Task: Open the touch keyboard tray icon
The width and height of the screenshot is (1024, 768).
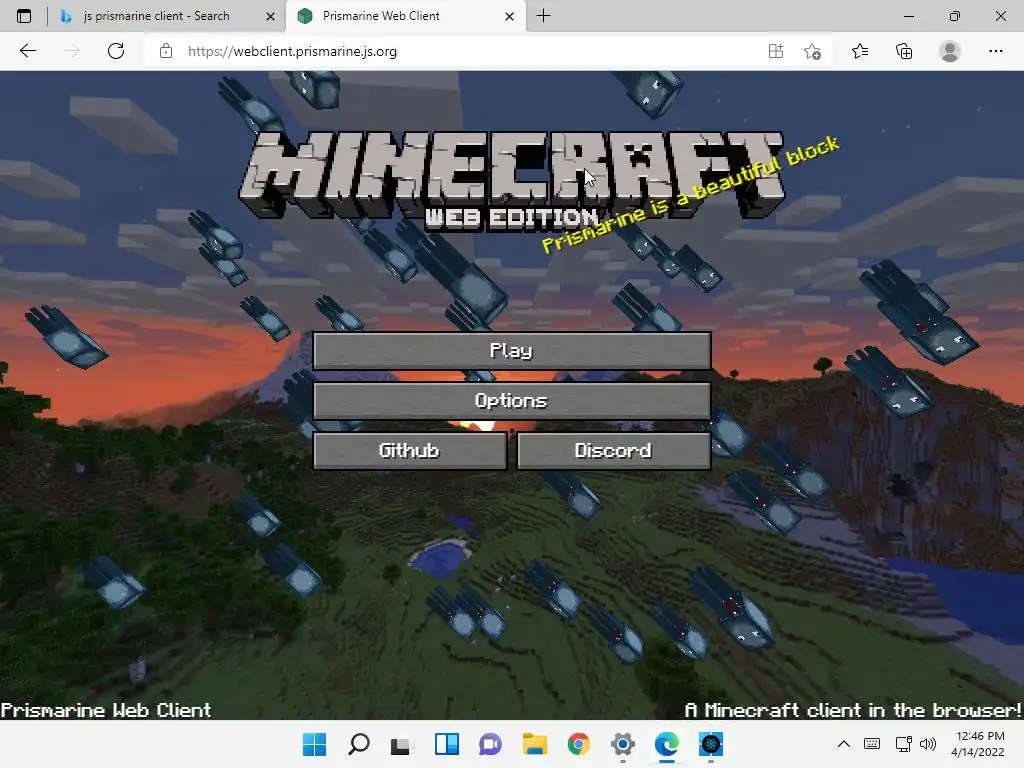Action: tap(872, 744)
